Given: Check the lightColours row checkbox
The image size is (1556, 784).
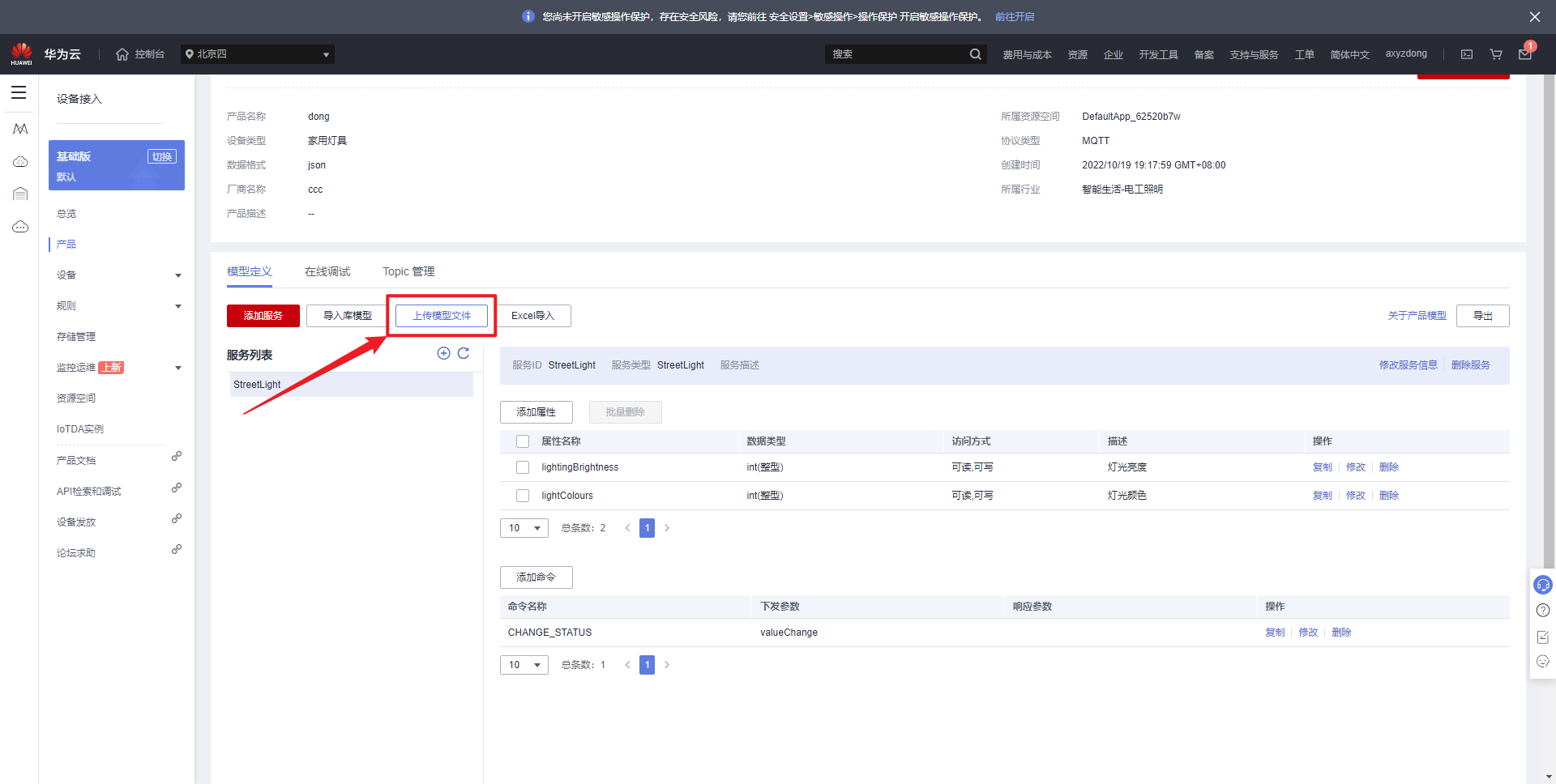Looking at the screenshot, I should (x=523, y=496).
